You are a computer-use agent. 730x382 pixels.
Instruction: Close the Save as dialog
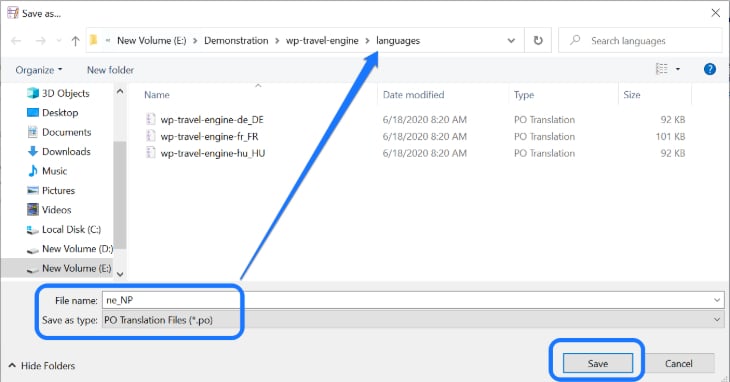pyautogui.click(x=716, y=13)
